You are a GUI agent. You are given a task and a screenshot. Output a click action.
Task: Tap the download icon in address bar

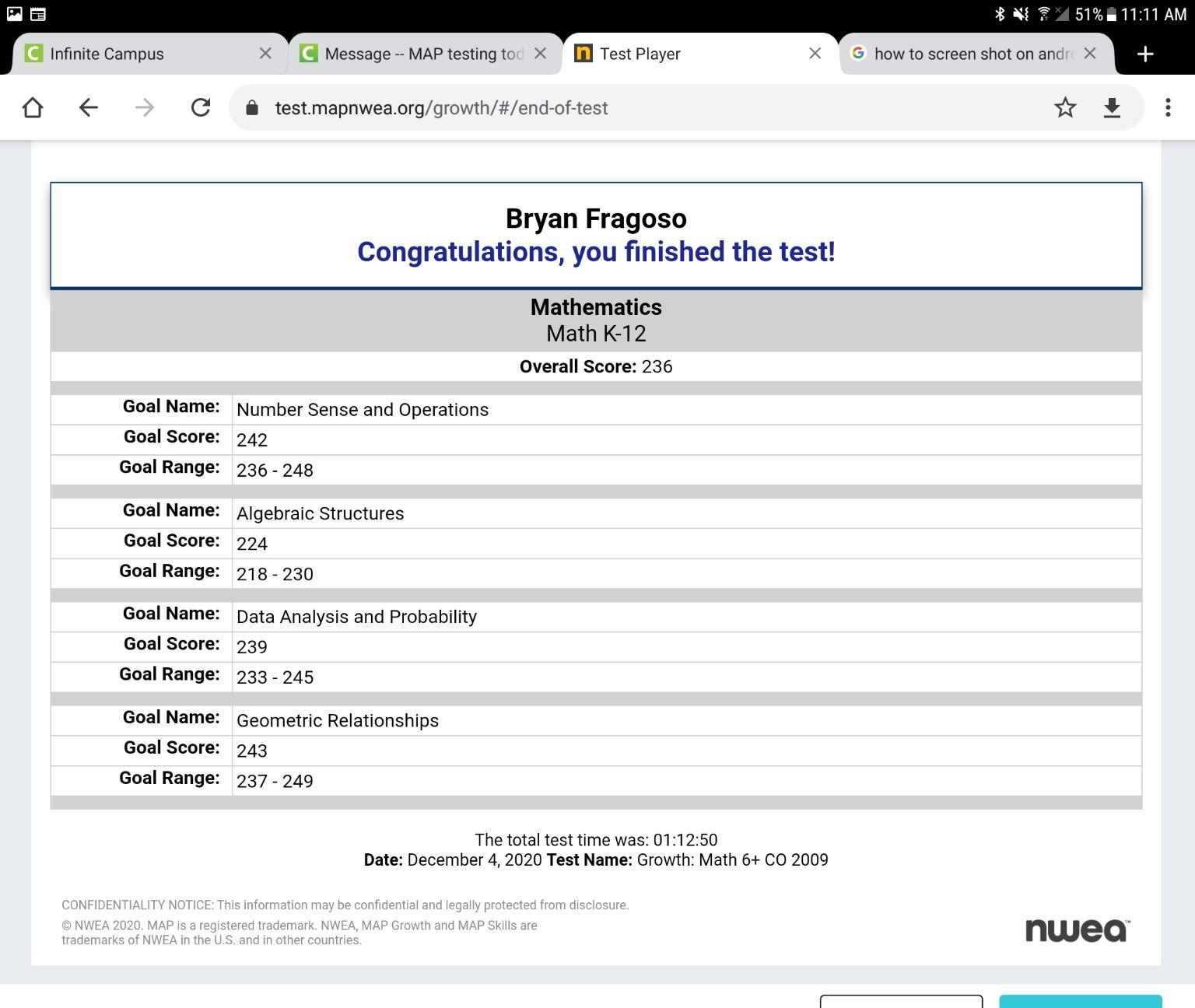pyautogui.click(x=1112, y=107)
